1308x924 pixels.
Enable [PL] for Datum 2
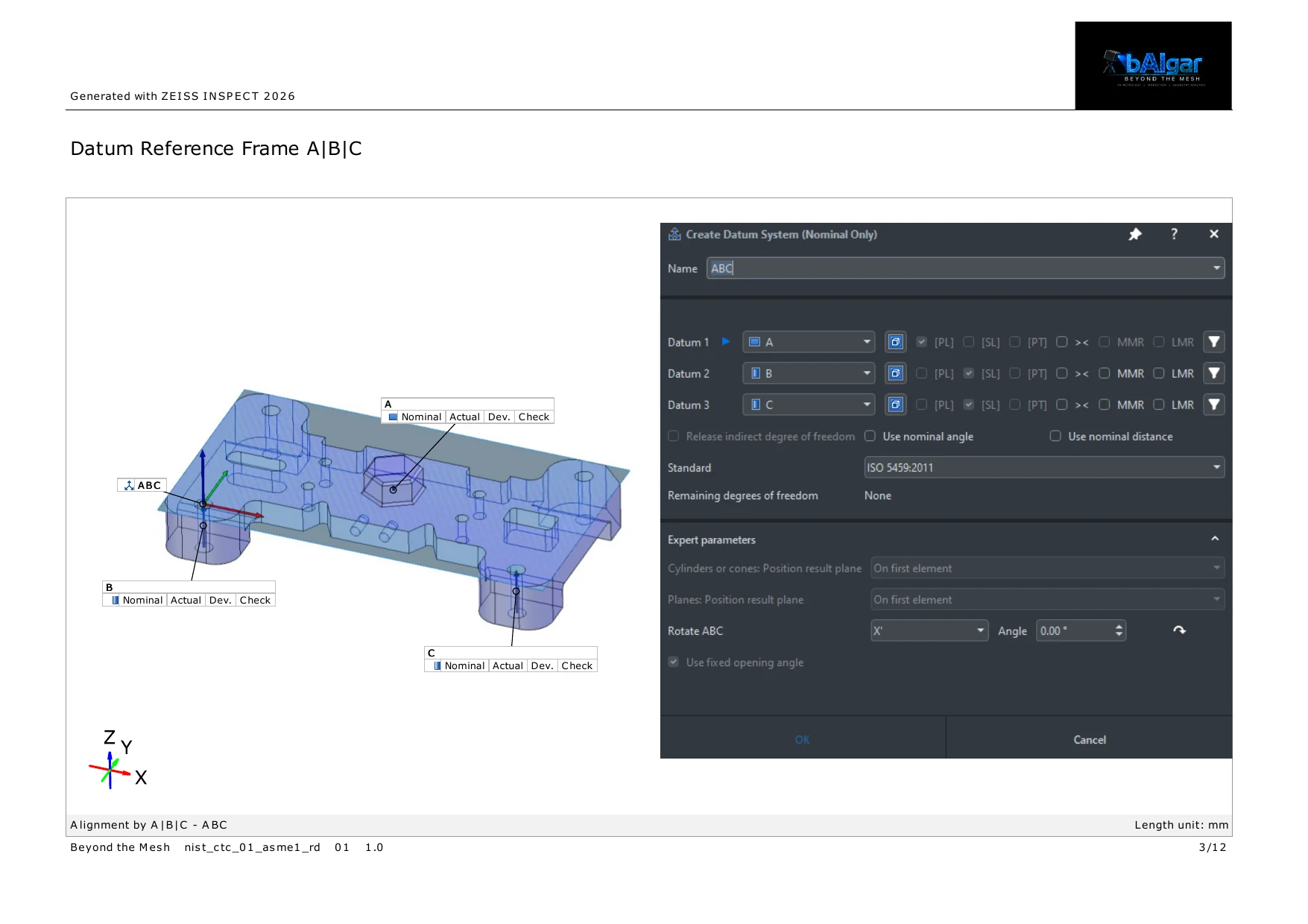(922, 373)
